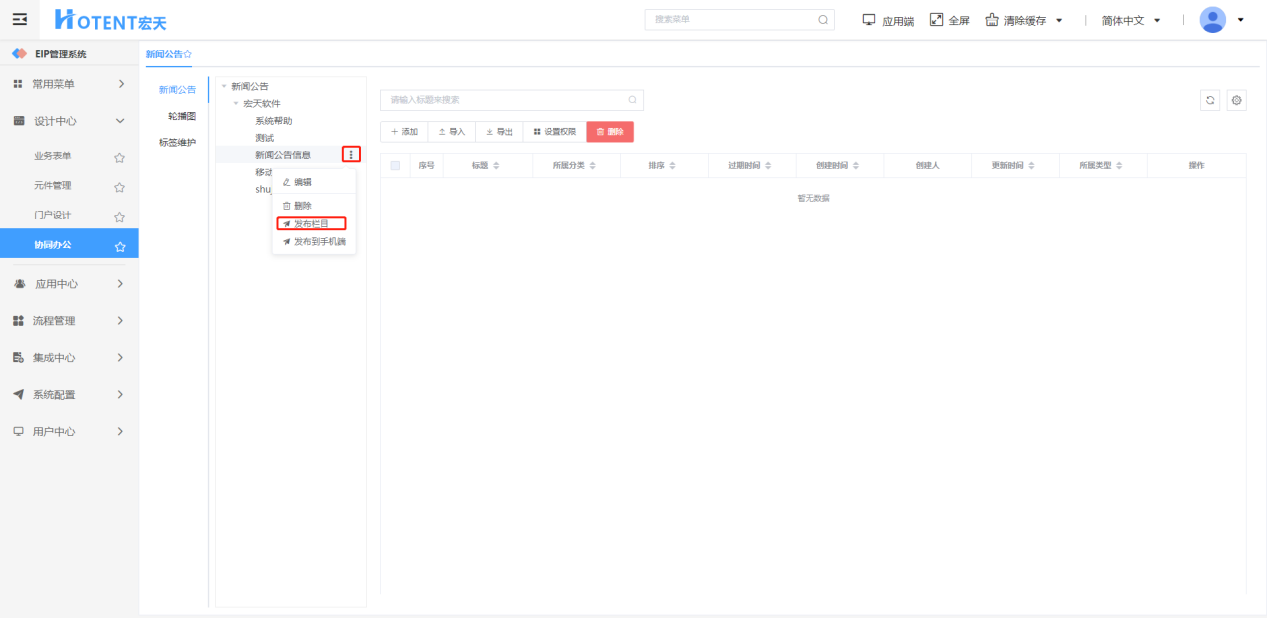Click the star next to the 新闻公告 tab title
The image size is (1267, 618).
click(x=188, y=54)
